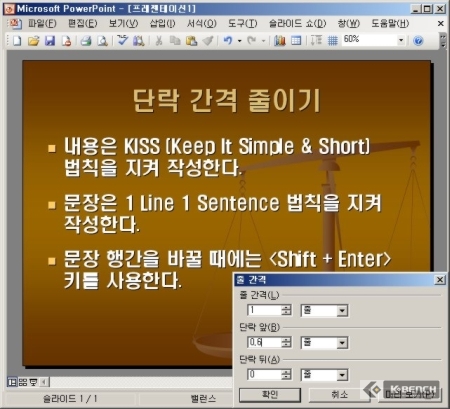This screenshot has height=409, width=450.
Task: Open the 60% zoom dropdown
Action: 401,40
